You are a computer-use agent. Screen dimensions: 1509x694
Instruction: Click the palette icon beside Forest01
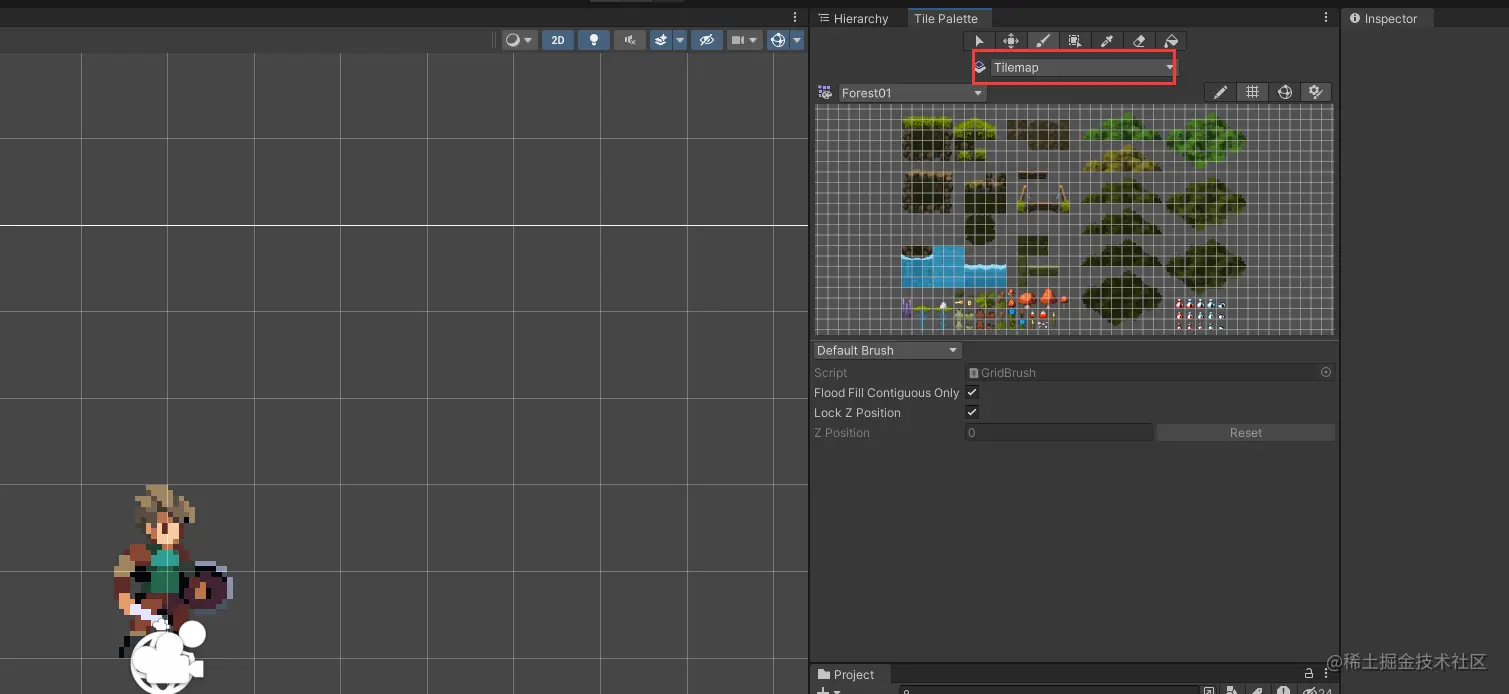pos(825,92)
